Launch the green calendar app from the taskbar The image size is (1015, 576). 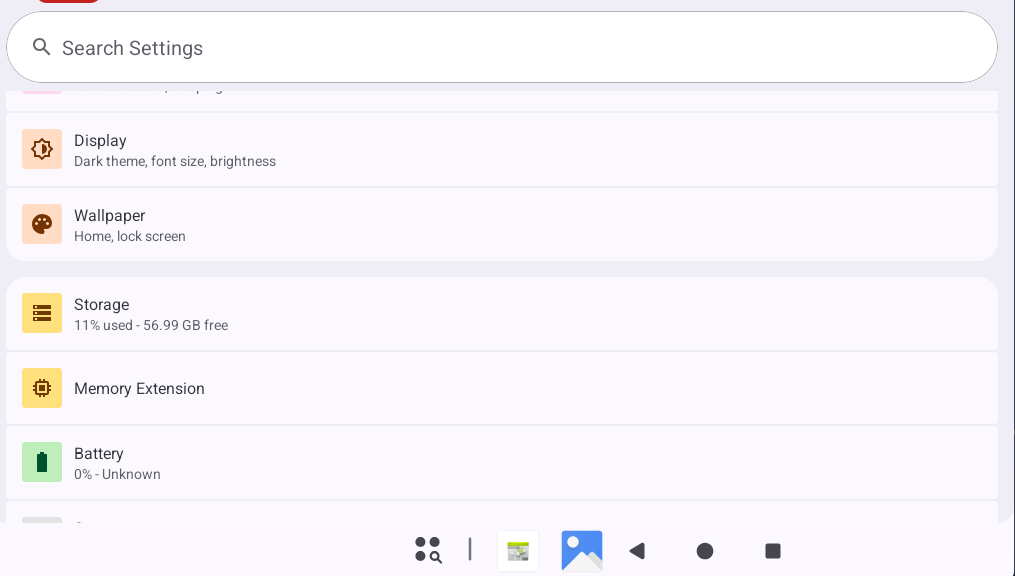[x=518, y=551]
